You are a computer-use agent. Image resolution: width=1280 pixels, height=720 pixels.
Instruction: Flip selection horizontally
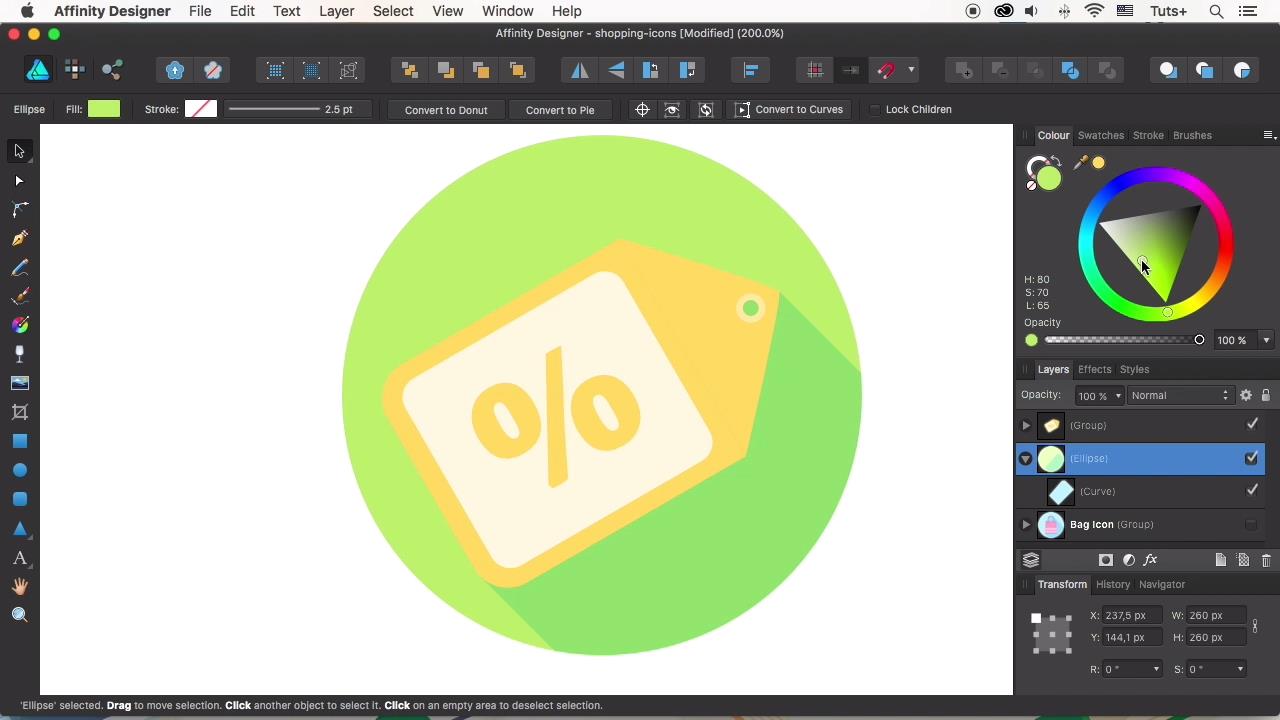[580, 70]
